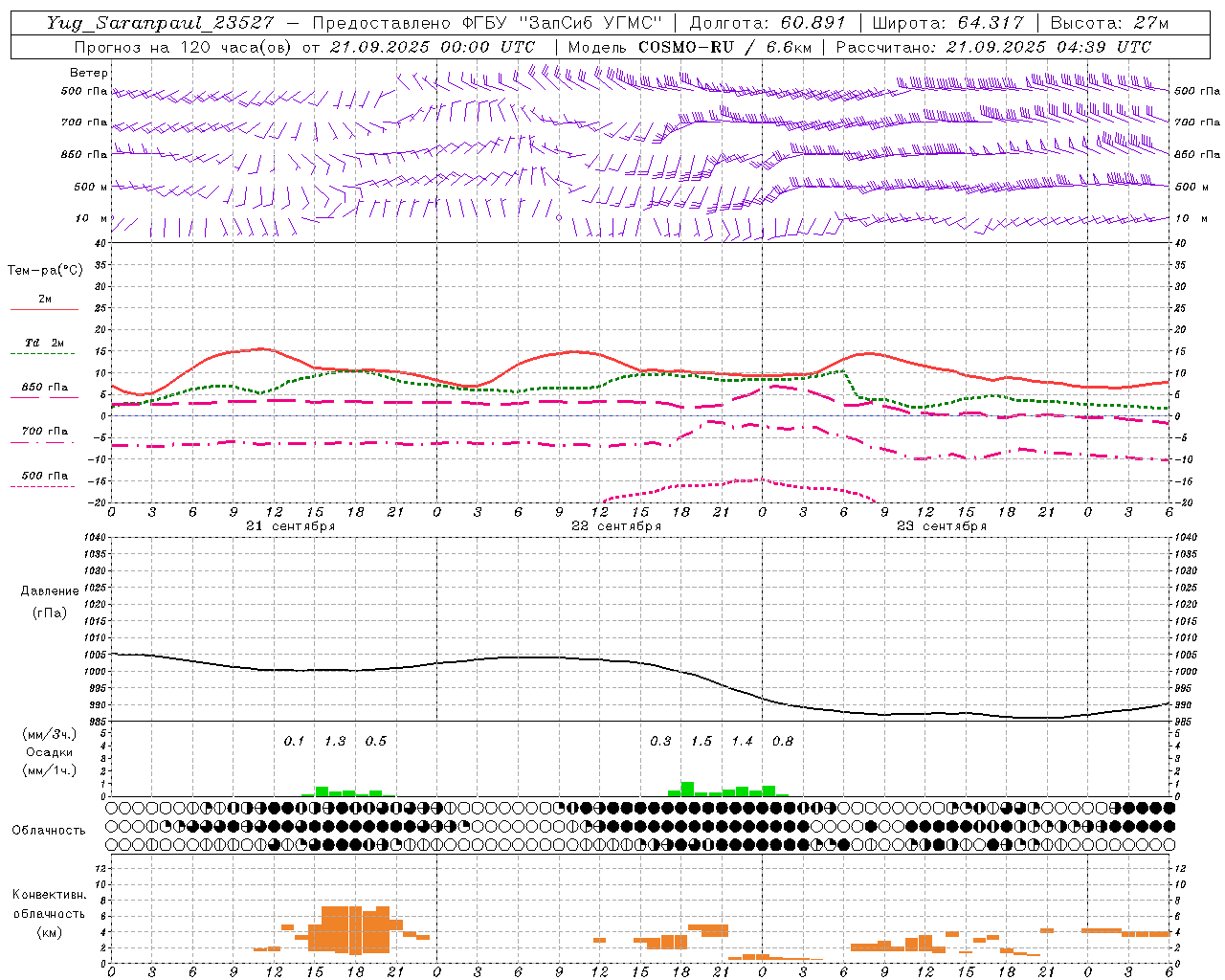Click the Ветер panel label

click(x=88, y=73)
